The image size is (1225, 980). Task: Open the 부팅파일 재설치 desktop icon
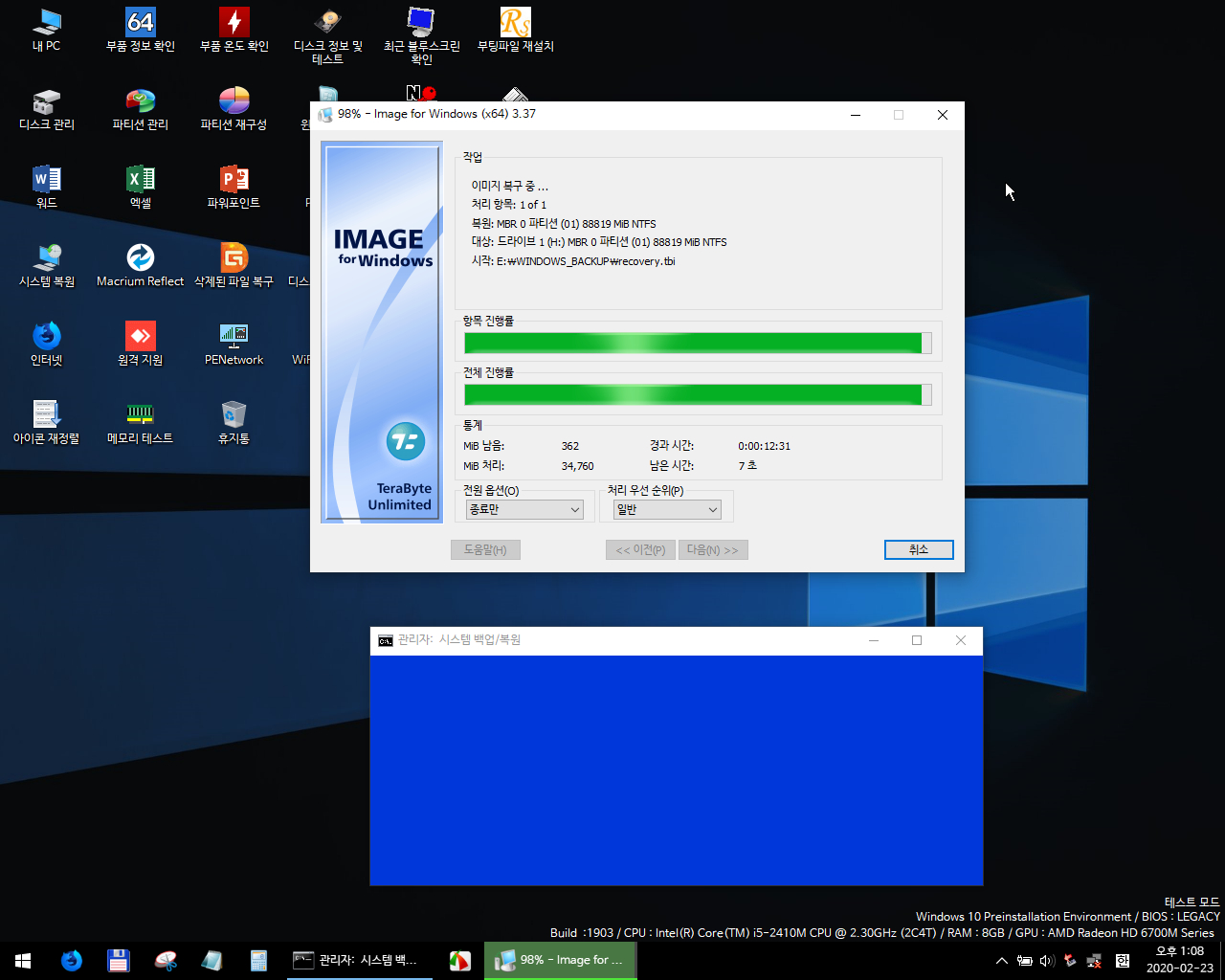pyautogui.click(x=516, y=30)
